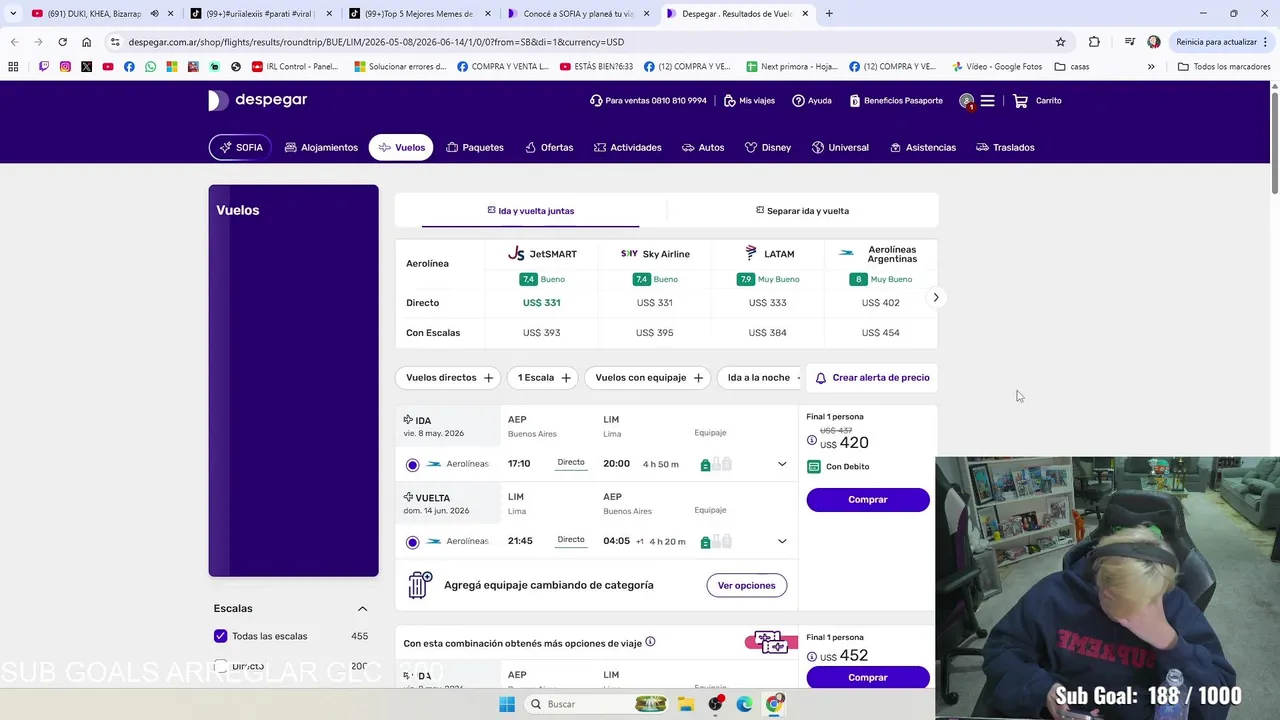
Task: Expand details of the 21:45 return flight
Action: tap(782, 541)
